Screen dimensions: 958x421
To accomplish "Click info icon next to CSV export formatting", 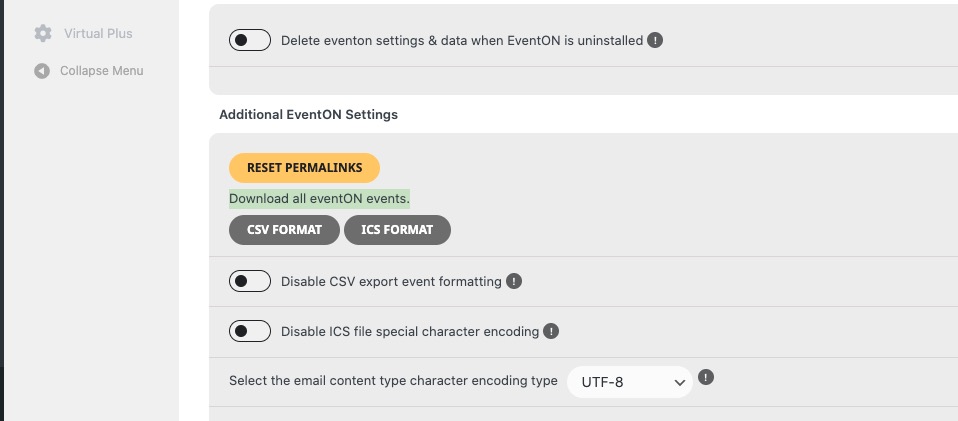I will [x=514, y=282].
